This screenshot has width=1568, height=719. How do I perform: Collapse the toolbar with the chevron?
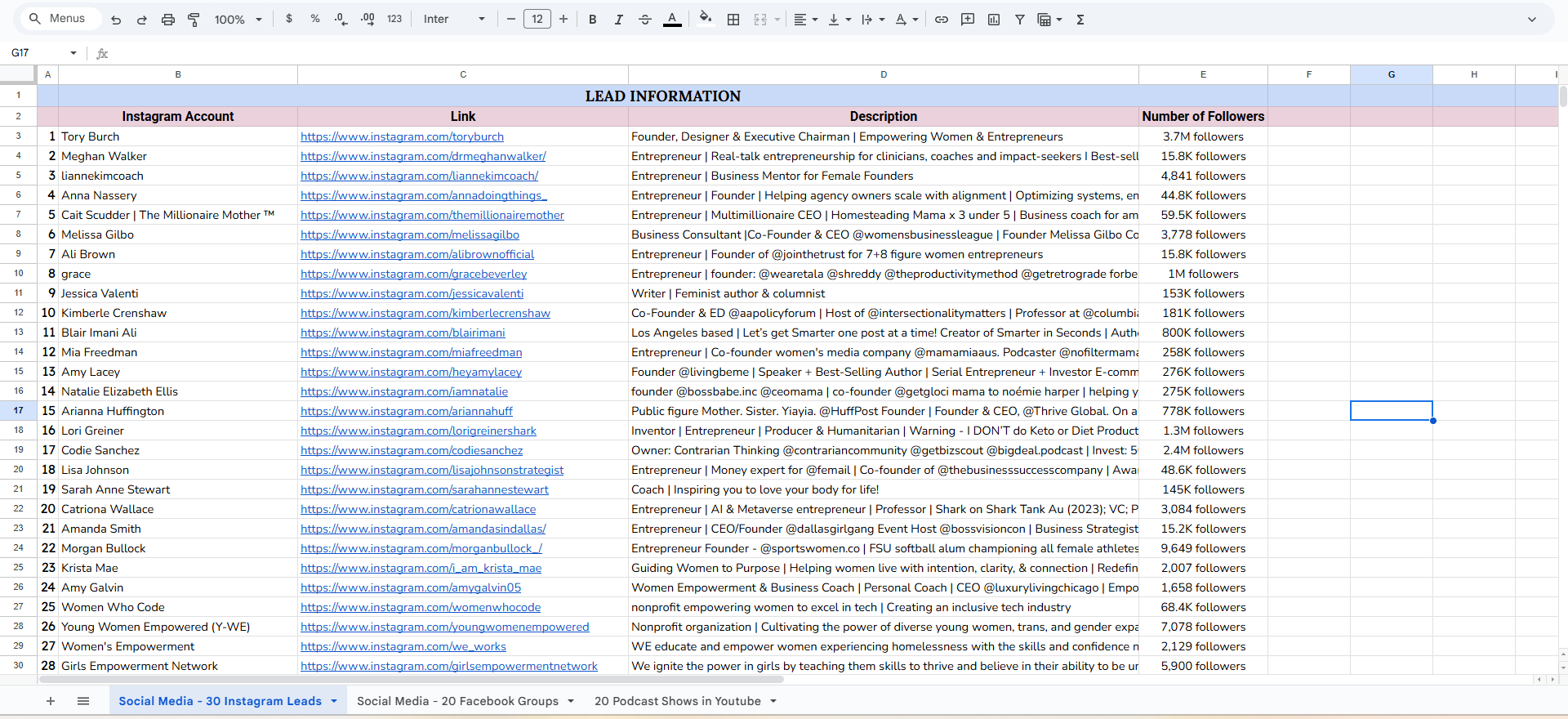tap(1532, 20)
